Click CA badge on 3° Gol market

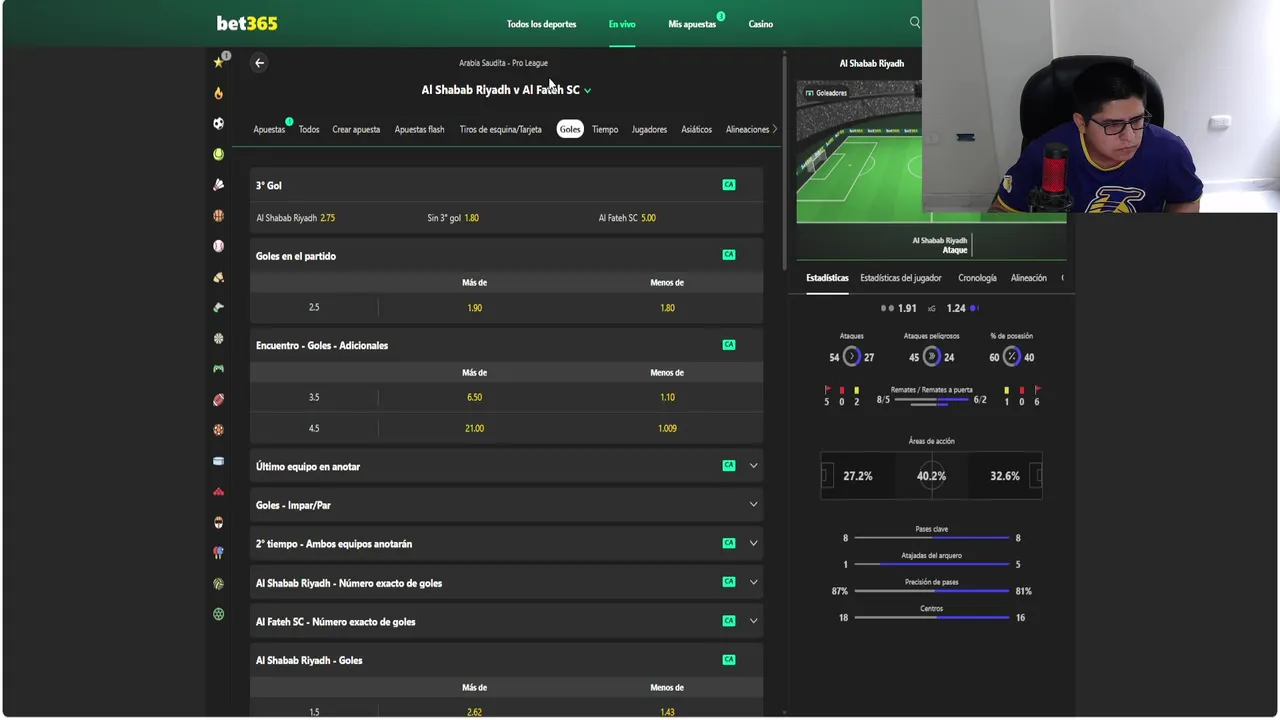(x=729, y=185)
